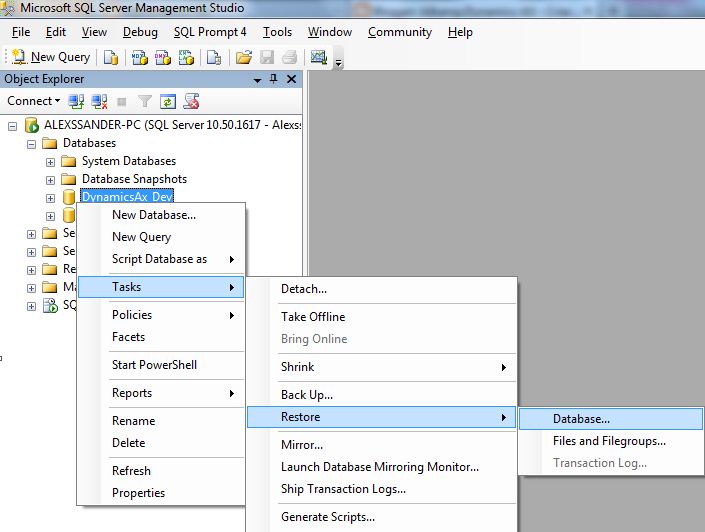The width and height of the screenshot is (705, 532).
Task: Open Script Database as submenu
Action: tap(162, 259)
